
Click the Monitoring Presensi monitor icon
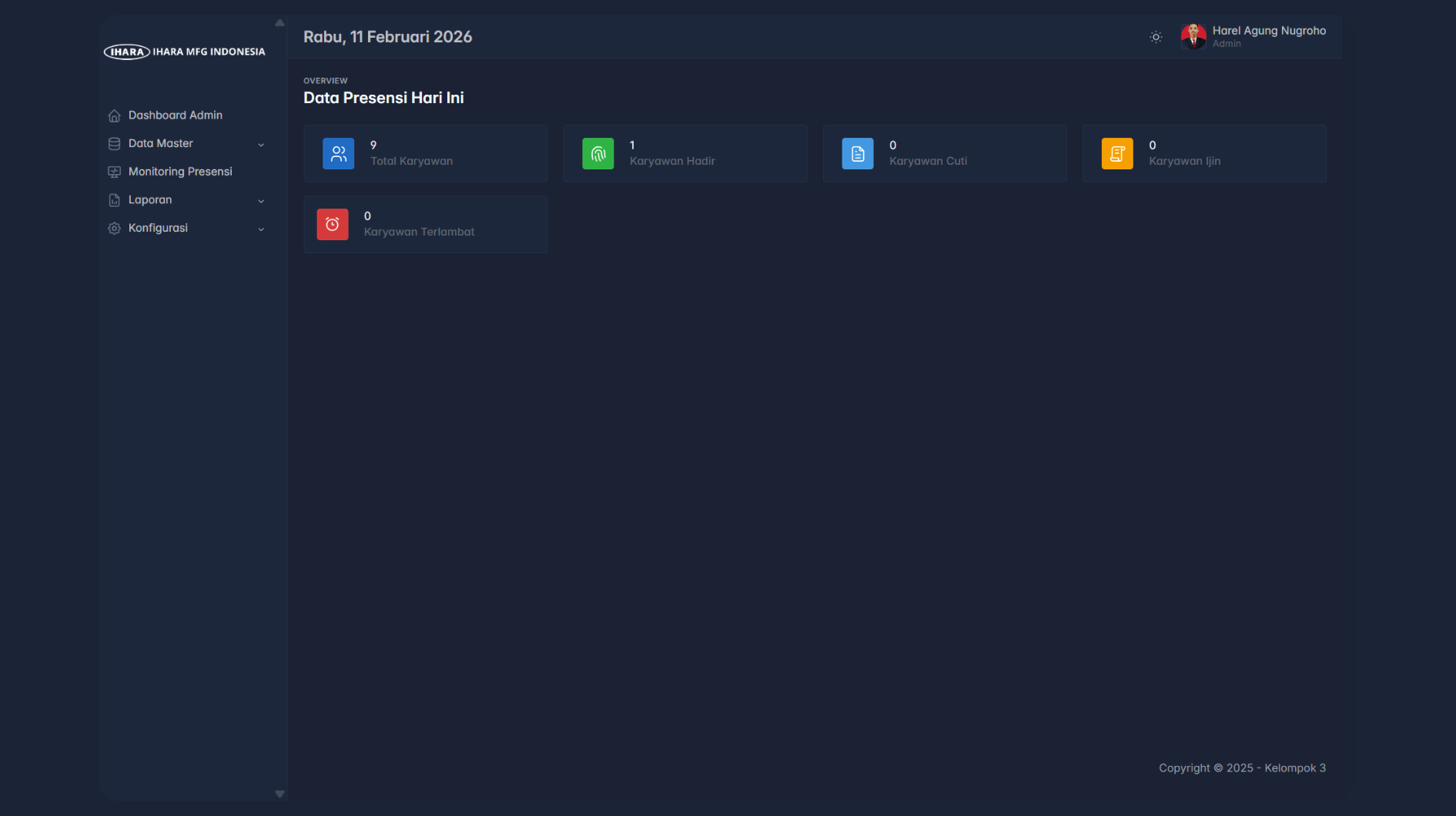coord(114,172)
